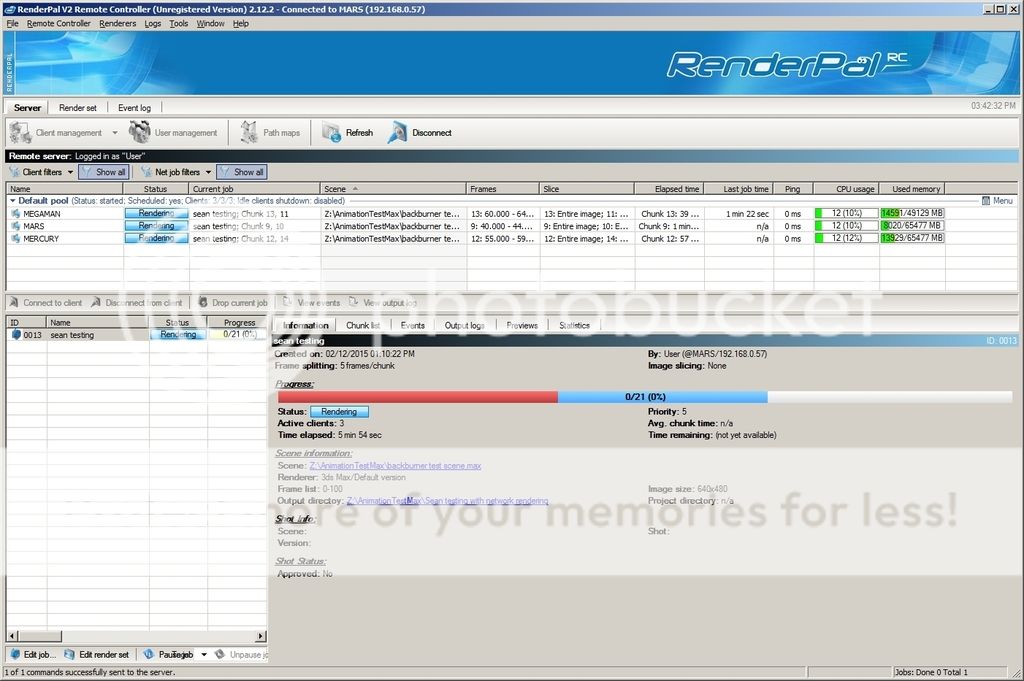Screen dimensions: 1024x681
Task: Click the Disconnect from client icon
Action: 96,302
